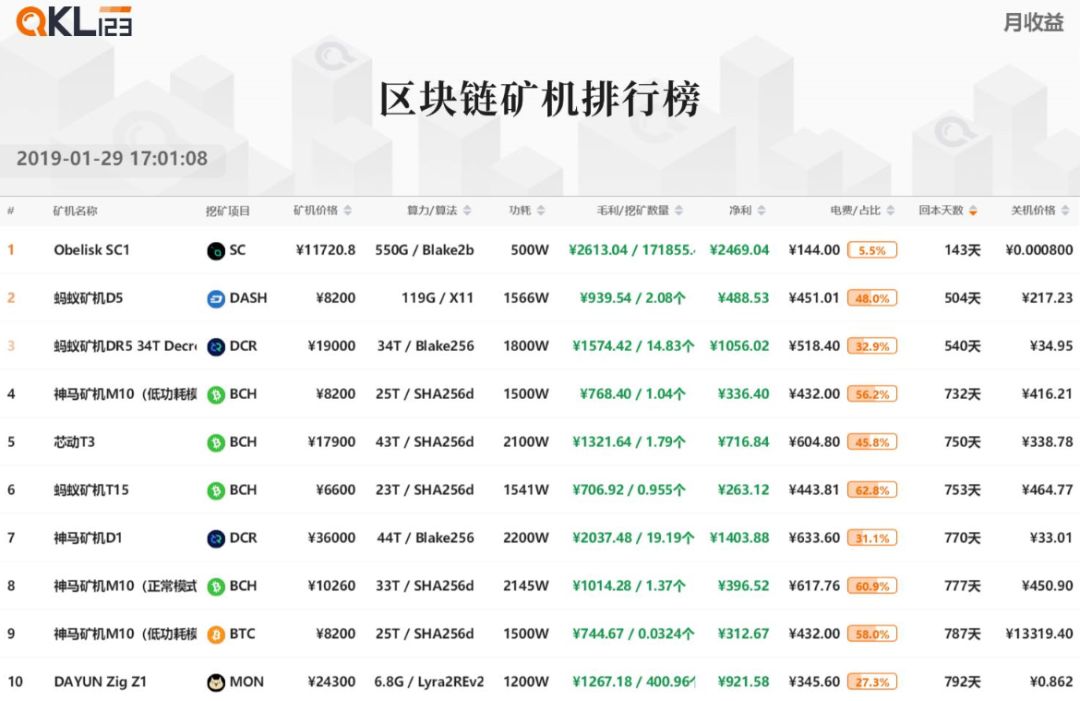Click the 31.1% electricity ratio bar
The image size is (1080, 701).
click(872, 538)
